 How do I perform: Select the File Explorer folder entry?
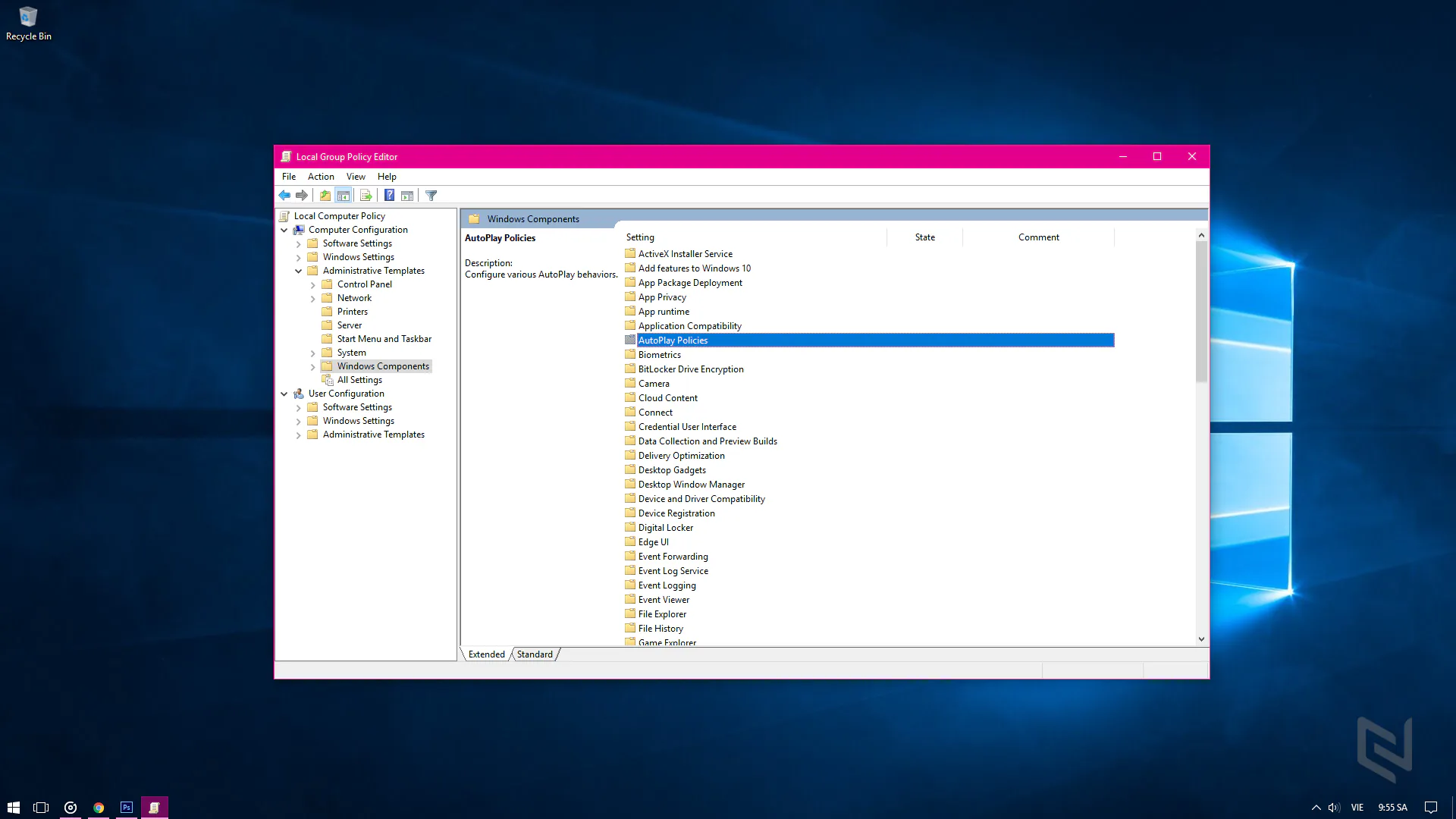[662, 614]
